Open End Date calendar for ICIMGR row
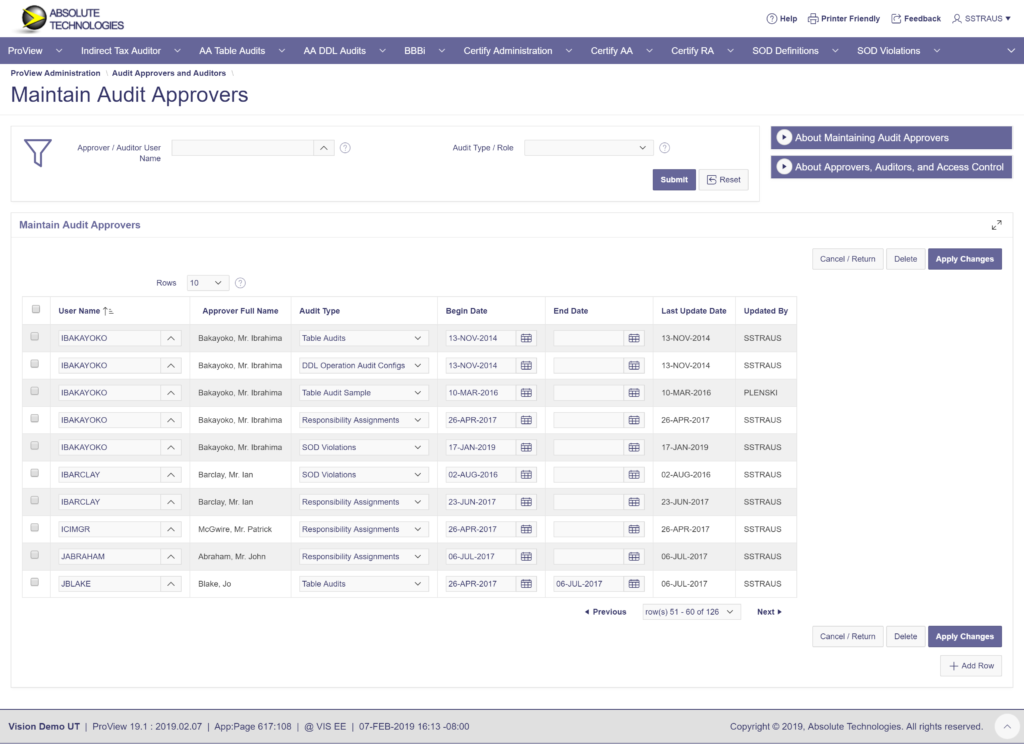The height and width of the screenshot is (753, 1024). (634, 530)
